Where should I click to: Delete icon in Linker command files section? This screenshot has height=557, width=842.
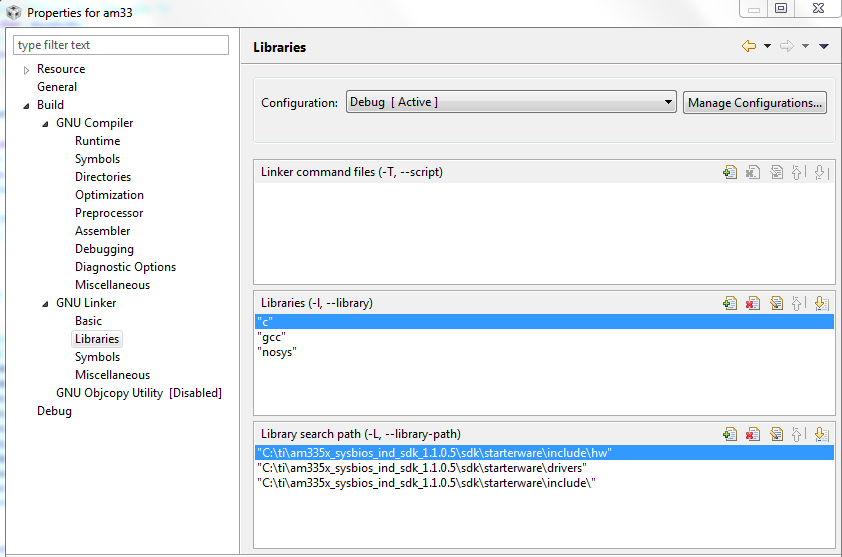click(x=753, y=172)
